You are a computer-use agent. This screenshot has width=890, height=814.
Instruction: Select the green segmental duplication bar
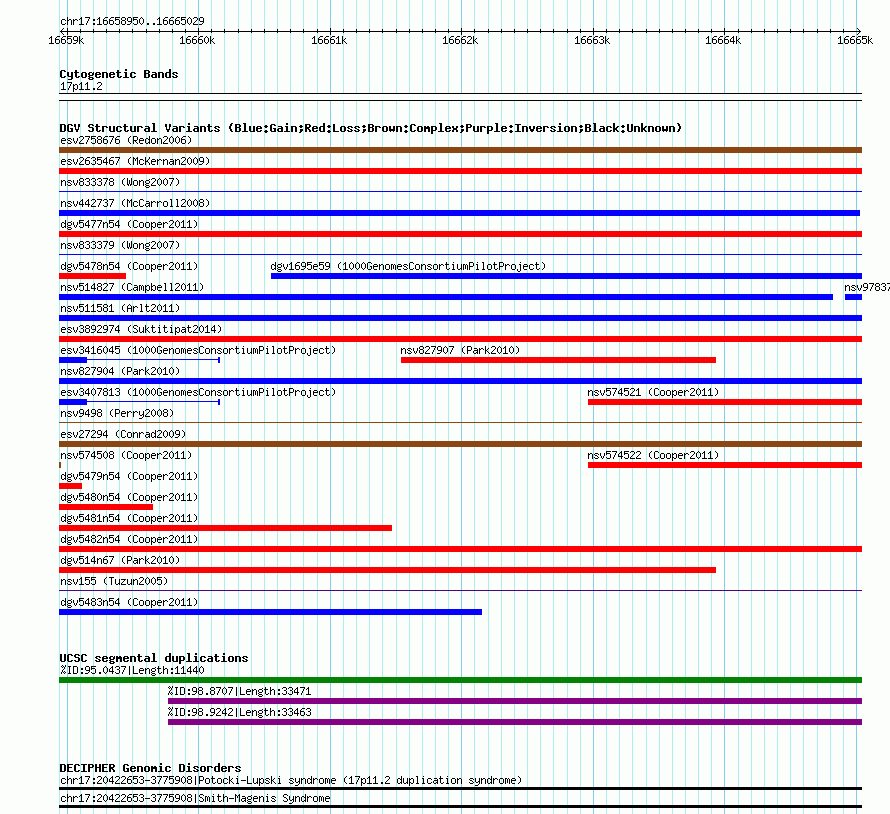(x=460, y=680)
